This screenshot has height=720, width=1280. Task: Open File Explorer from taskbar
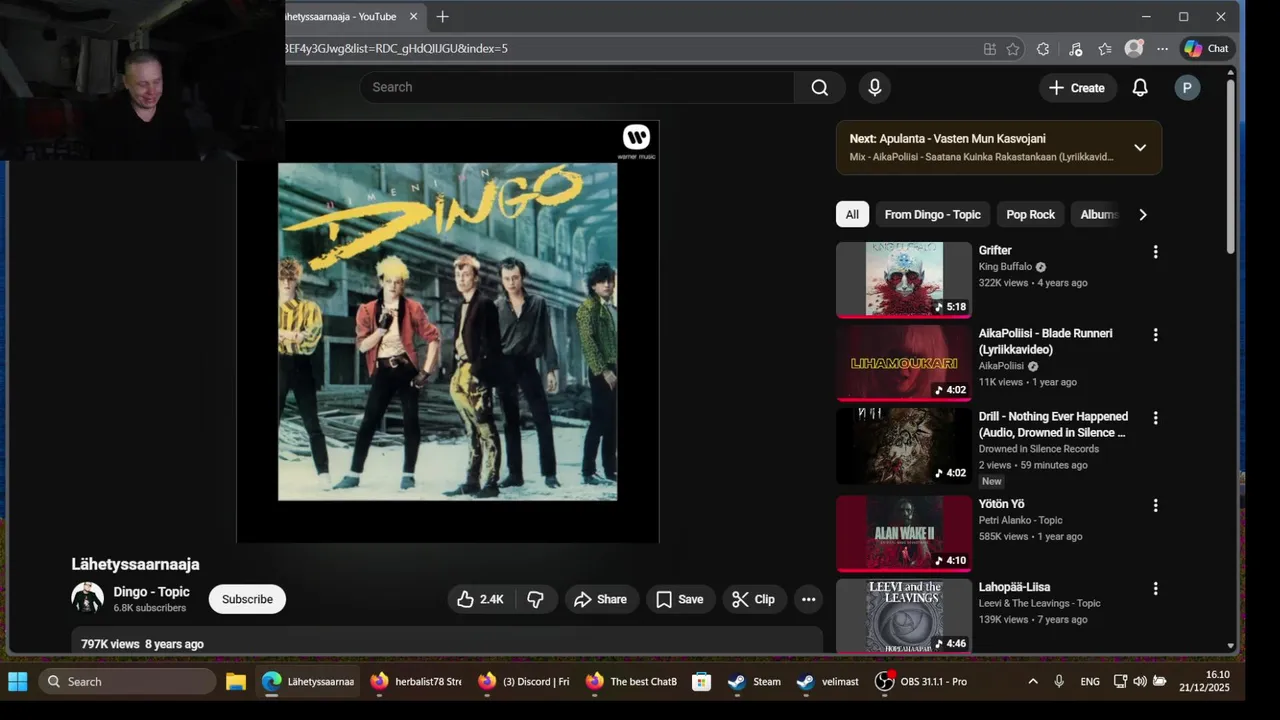pyautogui.click(x=235, y=682)
